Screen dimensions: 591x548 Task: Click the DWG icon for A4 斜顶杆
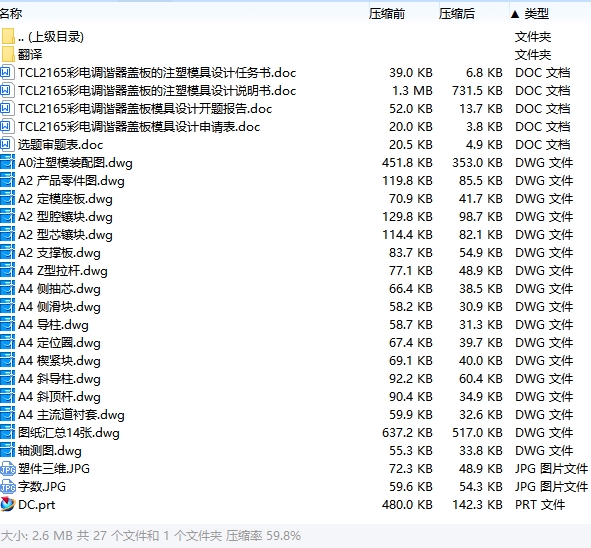pyautogui.click(x=7, y=396)
